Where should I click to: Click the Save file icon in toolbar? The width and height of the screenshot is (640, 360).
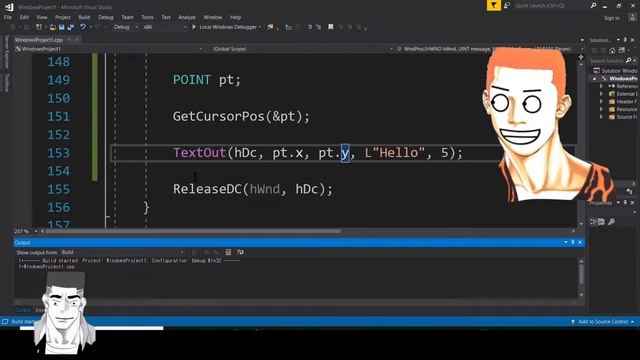click(x=61, y=27)
